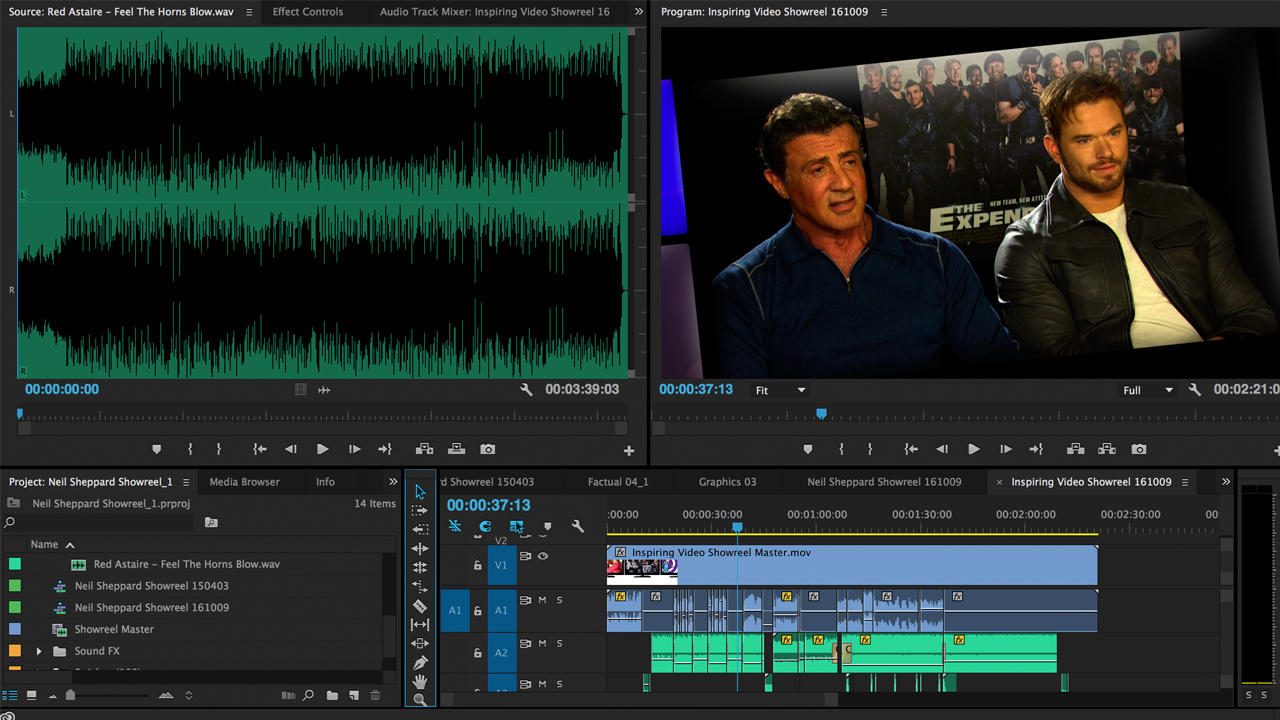
Task: Show hidden timeline tabs overflow
Action: [x=1226, y=482]
